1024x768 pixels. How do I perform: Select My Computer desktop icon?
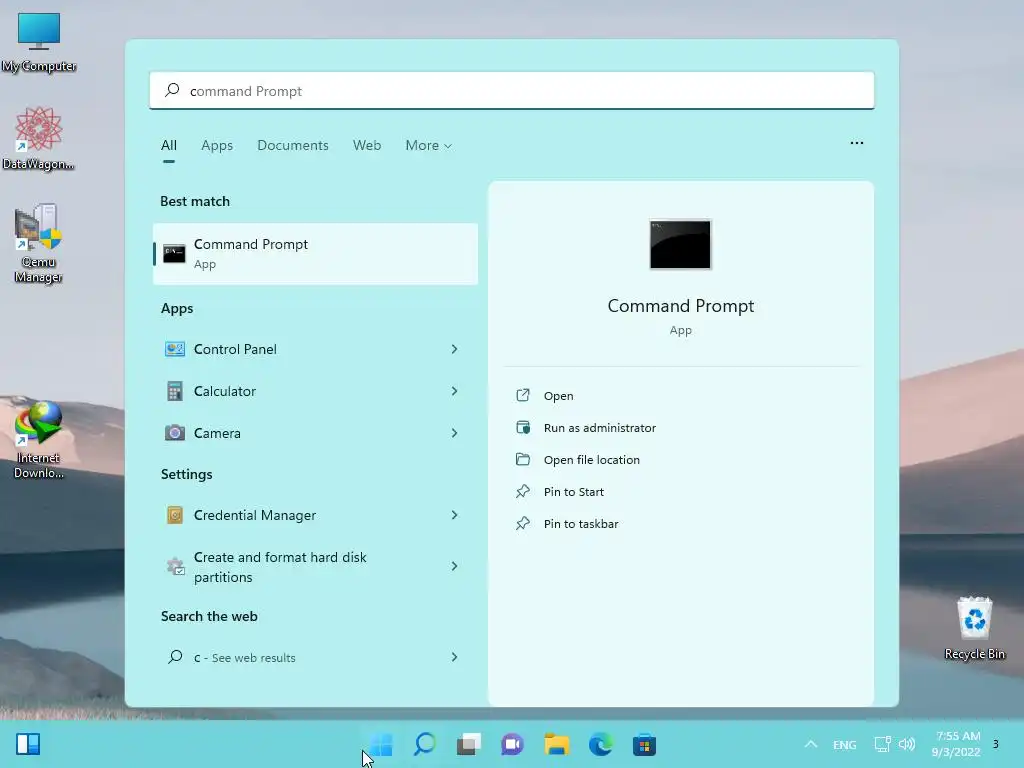coord(39,42)
